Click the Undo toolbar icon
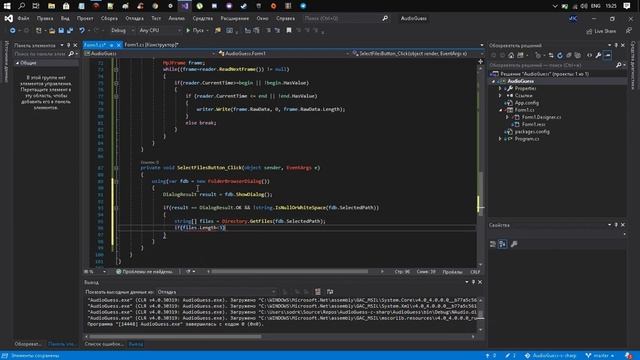This screenshot has width=640, height=360. tap(82, 31)
